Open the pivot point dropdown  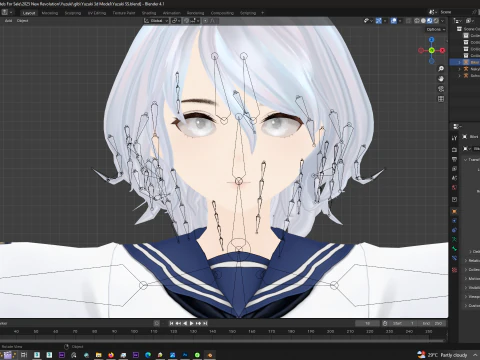pyautogui.click(x=176, y=21)
